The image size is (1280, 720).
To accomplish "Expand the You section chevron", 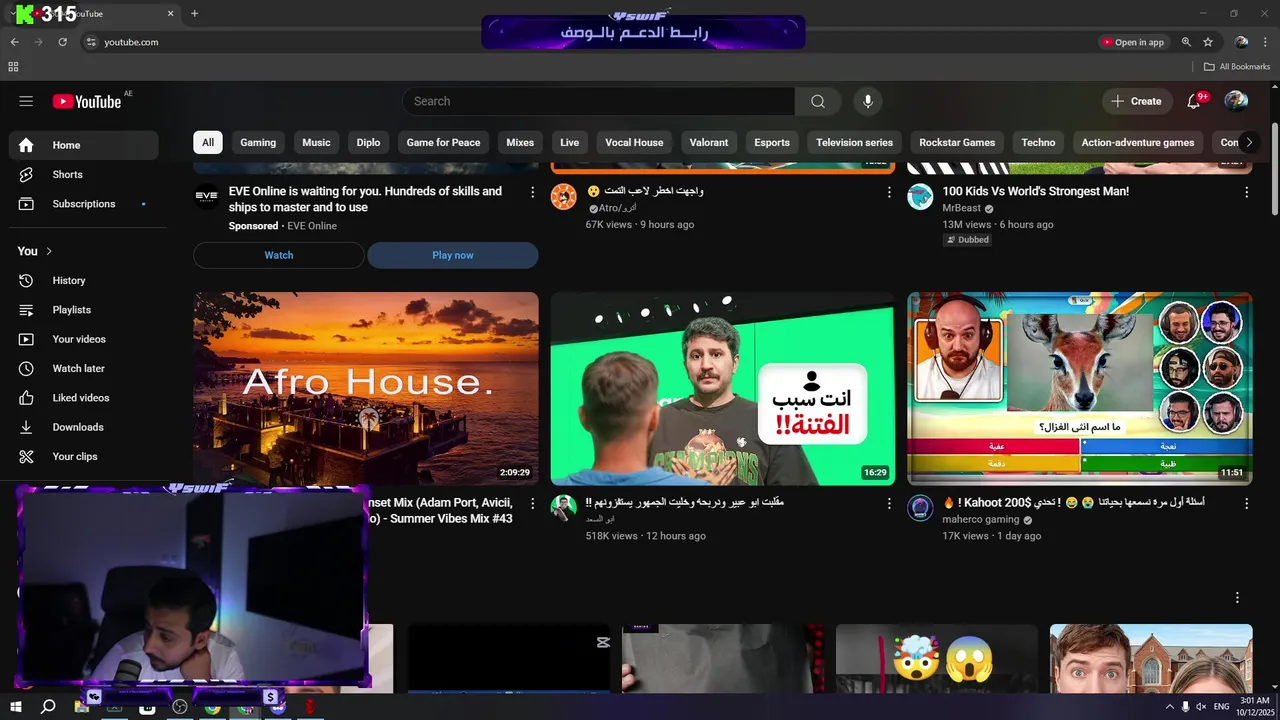I will point(49,251).
